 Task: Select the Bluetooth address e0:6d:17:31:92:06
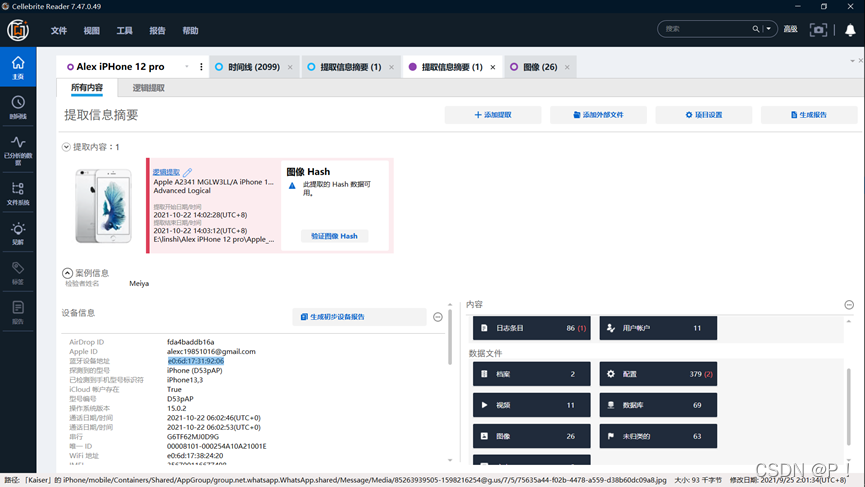[196, 361]
